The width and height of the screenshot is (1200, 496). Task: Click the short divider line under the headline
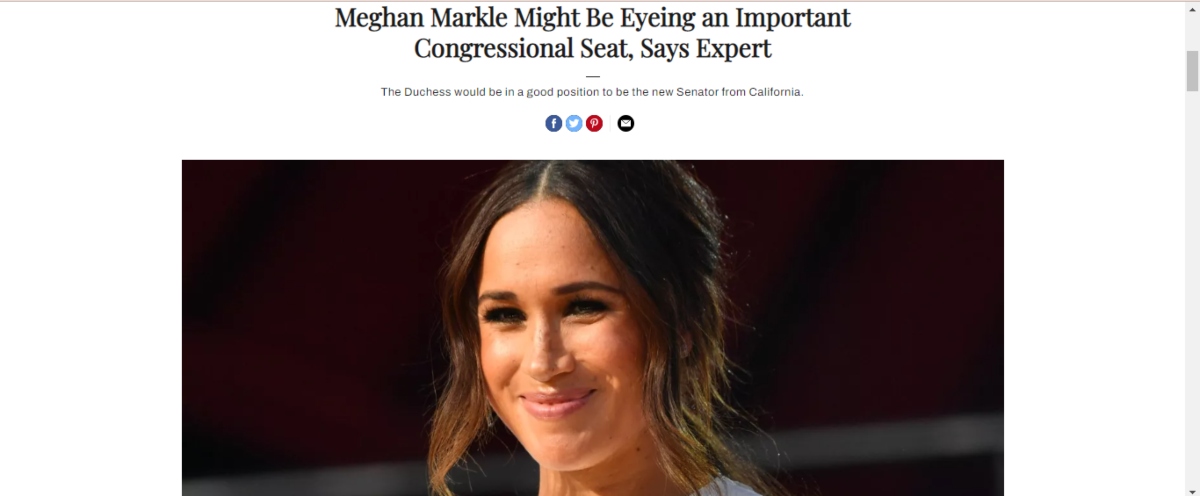tap(593, 76)
